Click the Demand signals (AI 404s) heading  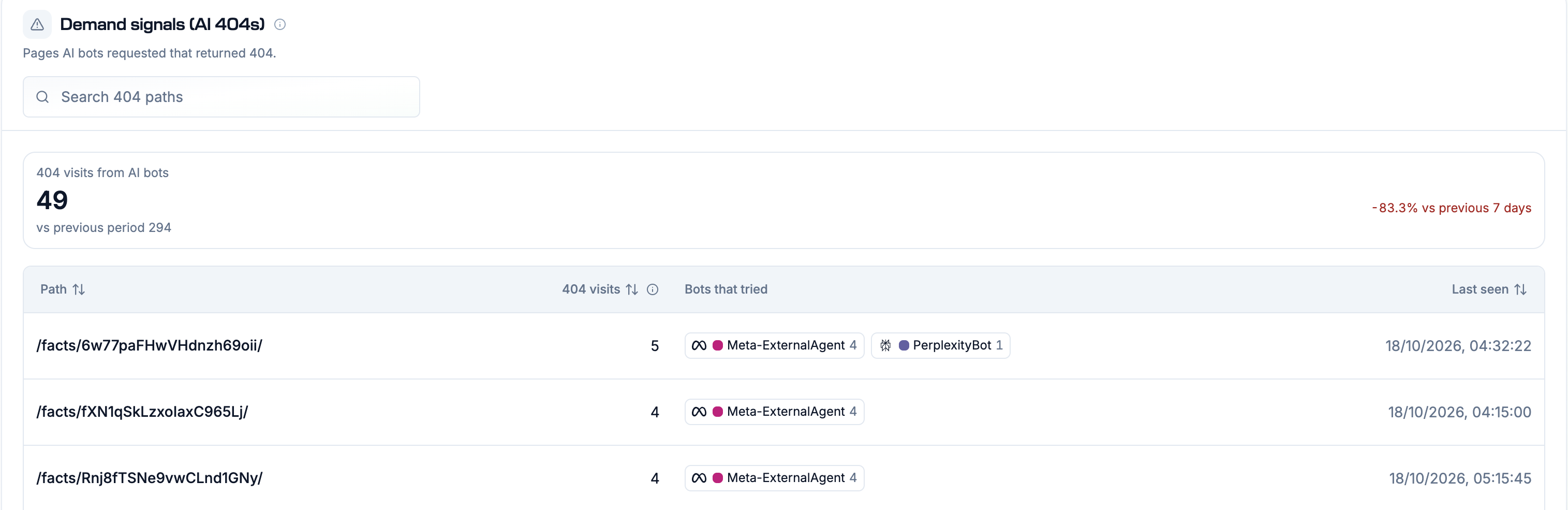point(162,24)
